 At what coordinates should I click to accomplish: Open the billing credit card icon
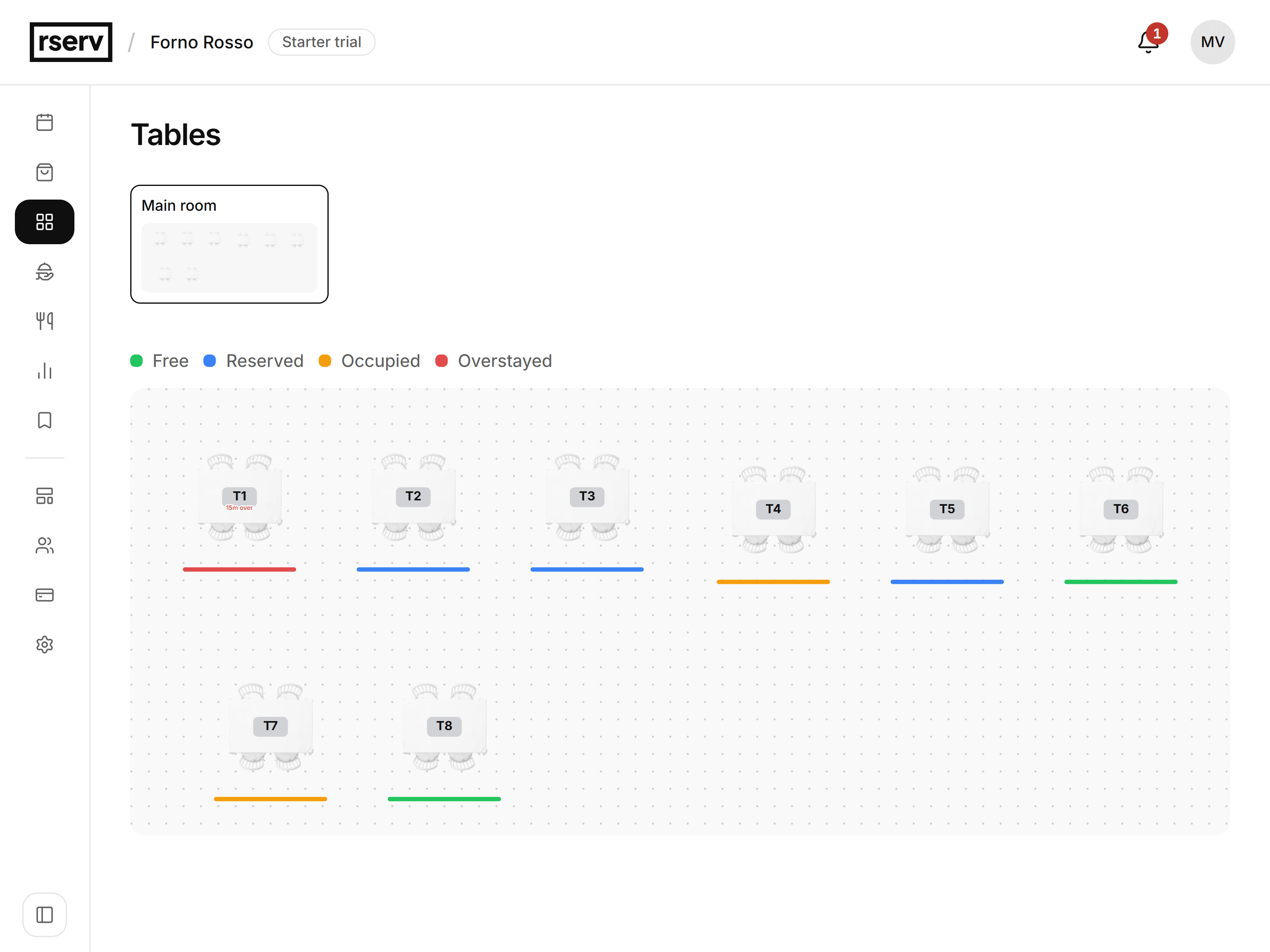point(44,595)
